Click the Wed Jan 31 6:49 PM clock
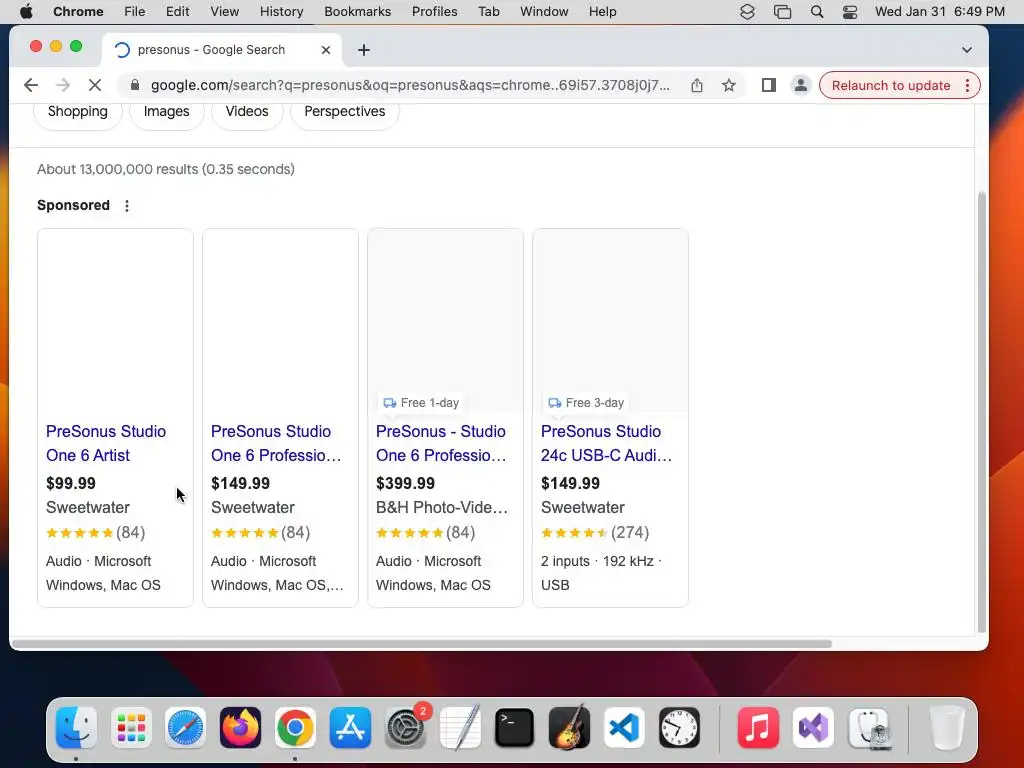1024x768 pixels. pyautogui.click(x=940, y=12)
